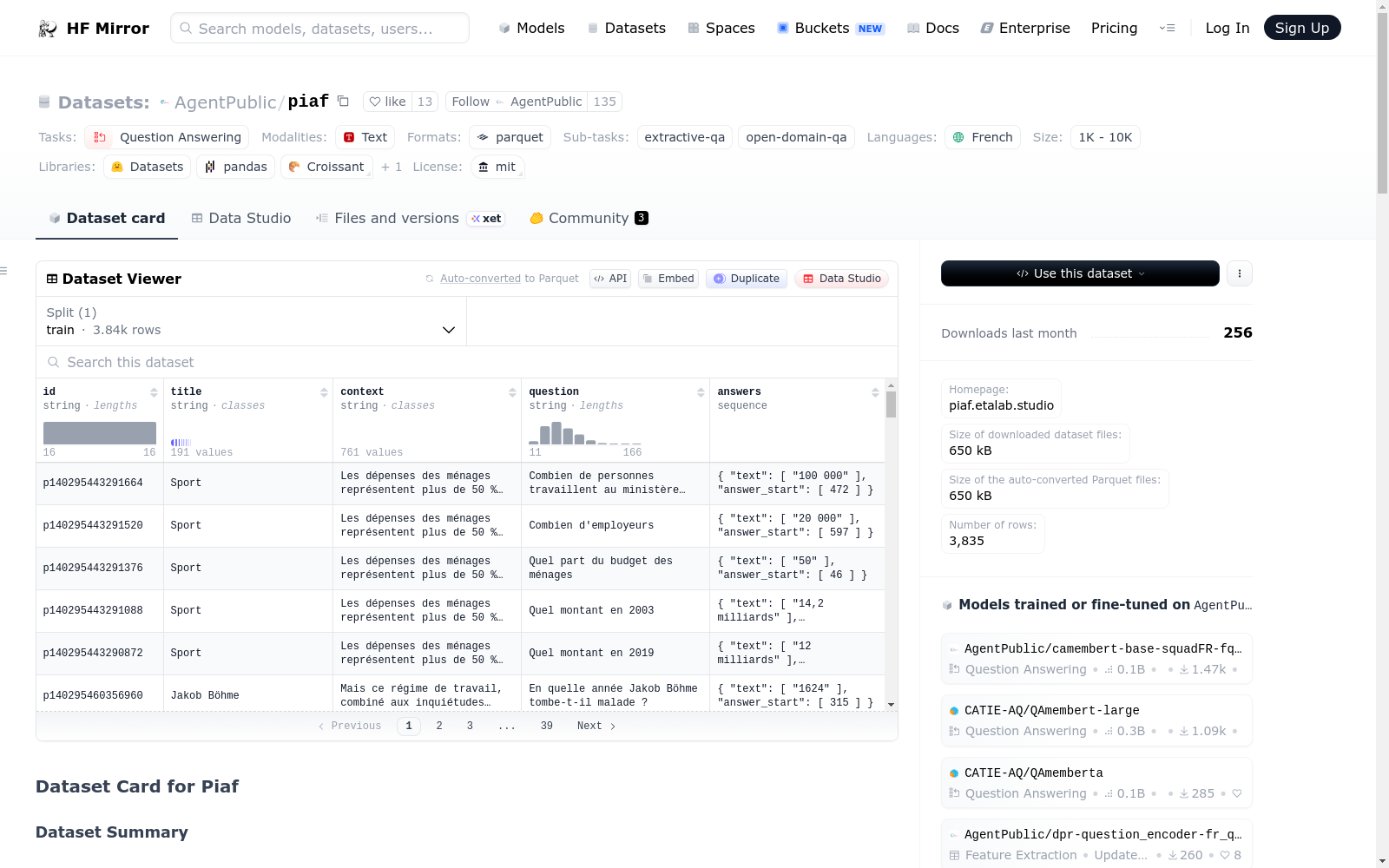Open the piaf.etalab.studio homepage link
The image size is (1389, 868).
(x=1001, y=405)
